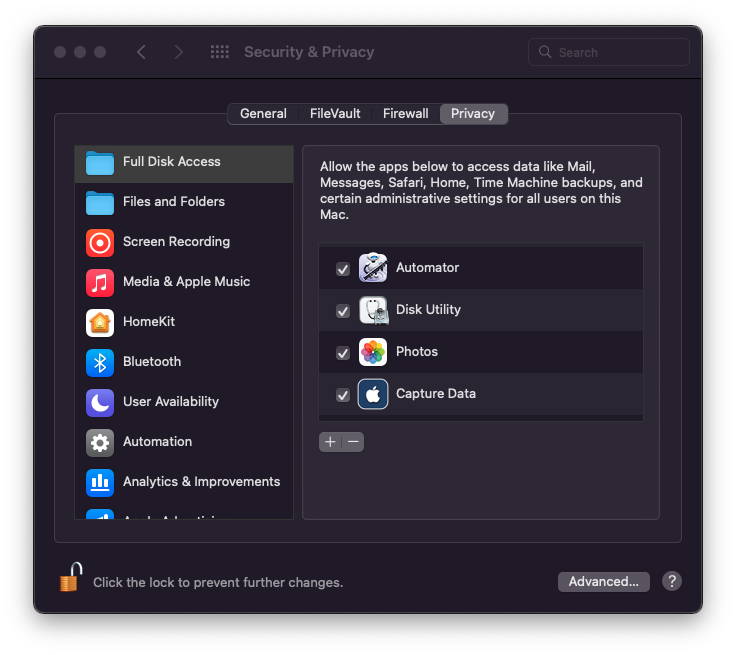Screen dimensions: 736x655
Task: Select the Analytics & Improvements label
Action: [x=201, y=482]
